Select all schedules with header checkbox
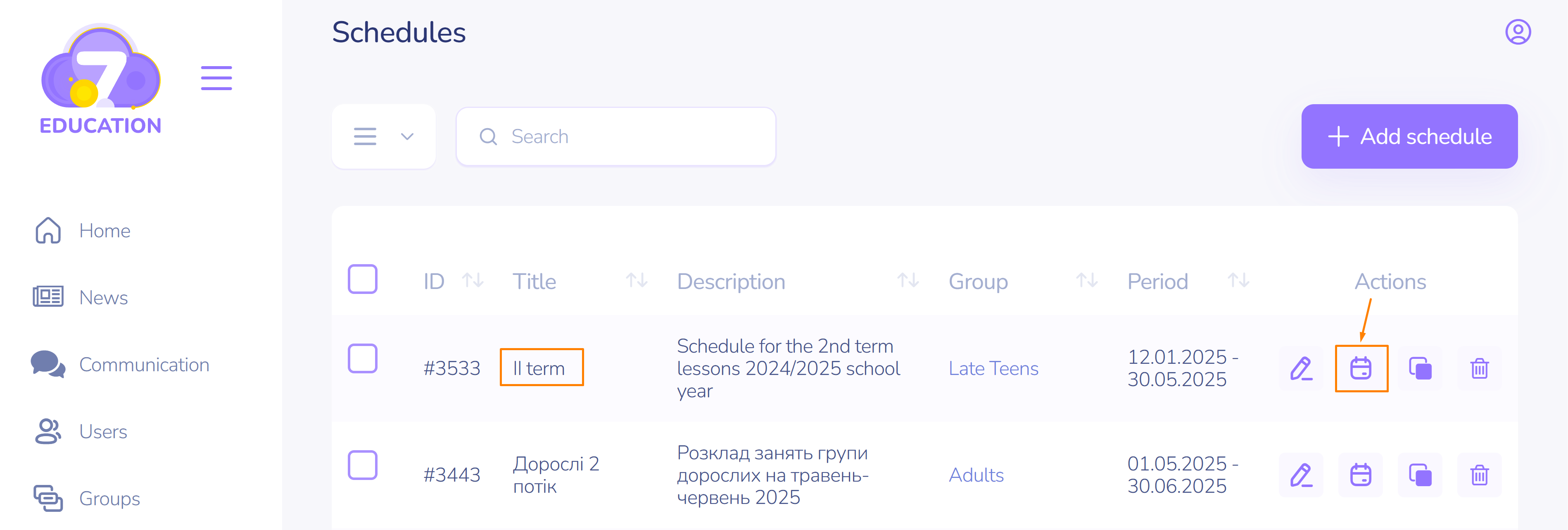 (362, 279)
